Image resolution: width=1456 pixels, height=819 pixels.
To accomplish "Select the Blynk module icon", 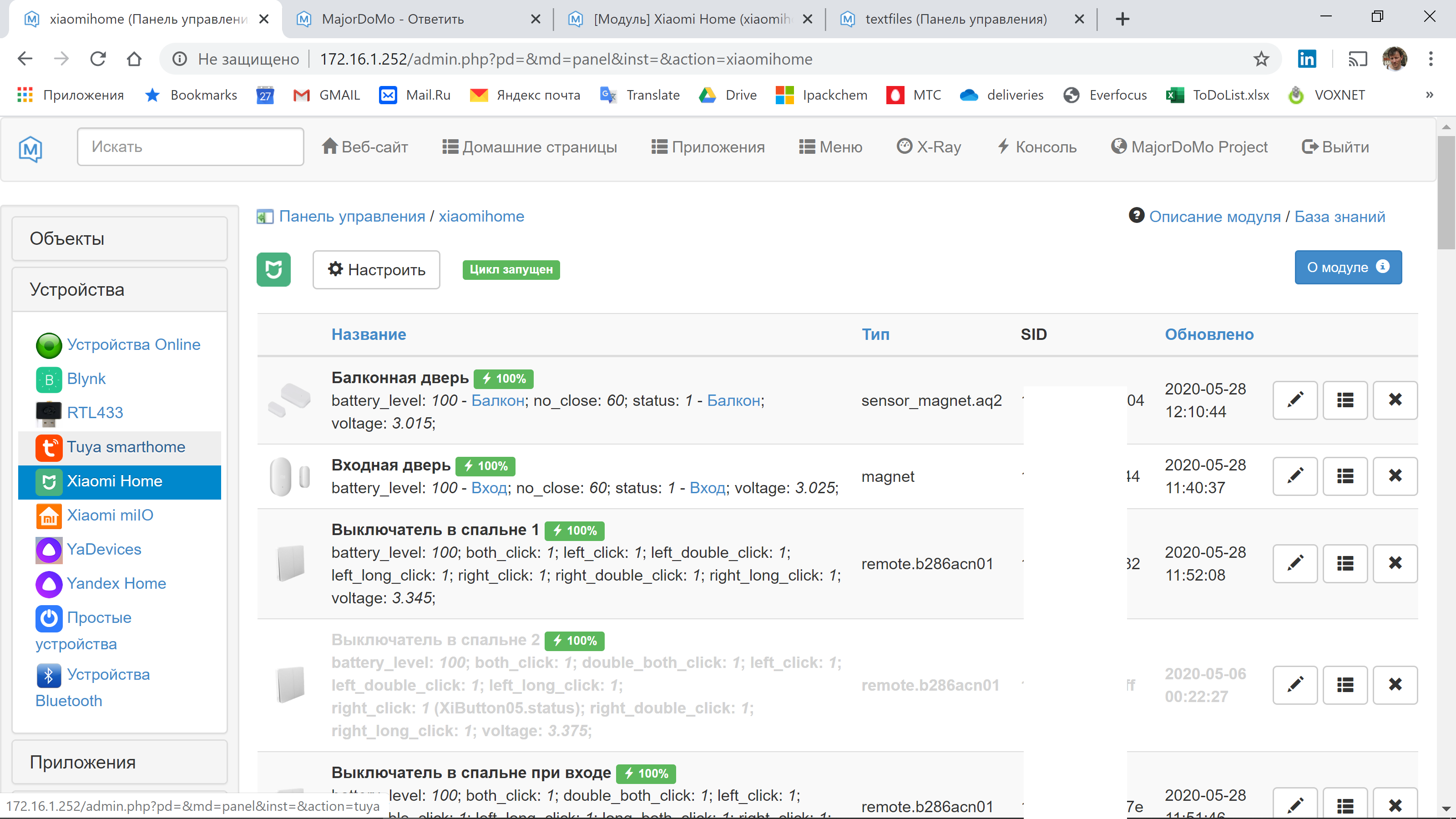I will click(49, 379).
